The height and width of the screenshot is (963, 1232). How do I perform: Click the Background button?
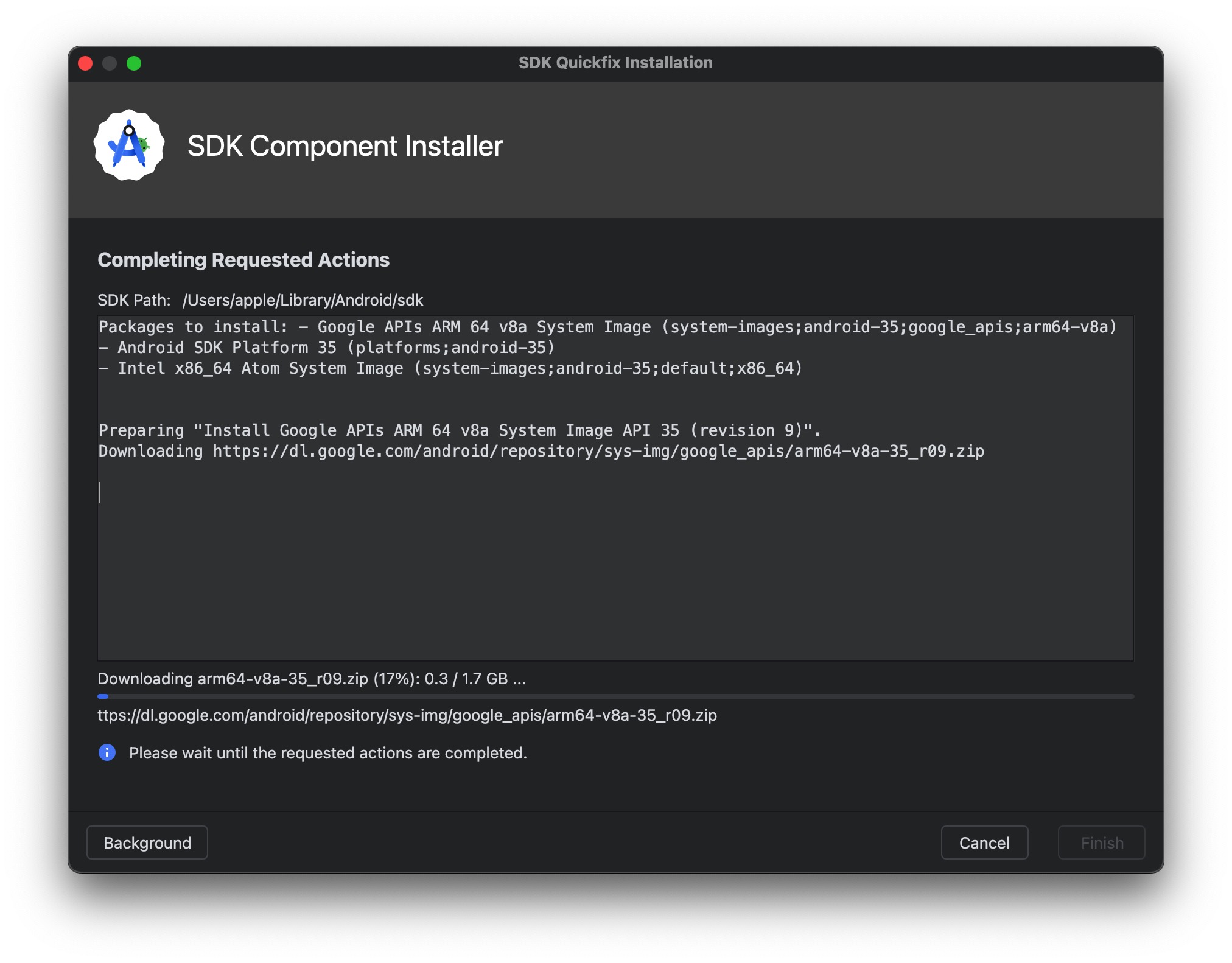pos(147,842)
